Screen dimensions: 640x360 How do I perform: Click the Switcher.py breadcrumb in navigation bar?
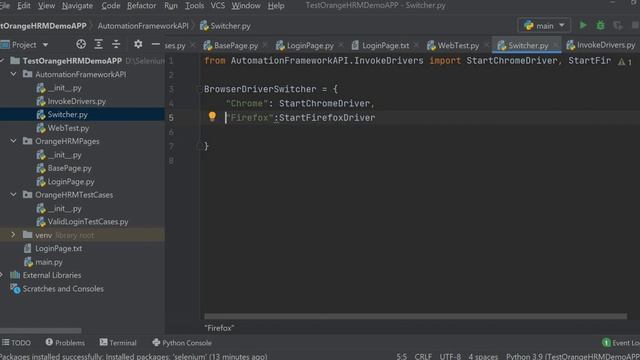(x=225, y=26)
